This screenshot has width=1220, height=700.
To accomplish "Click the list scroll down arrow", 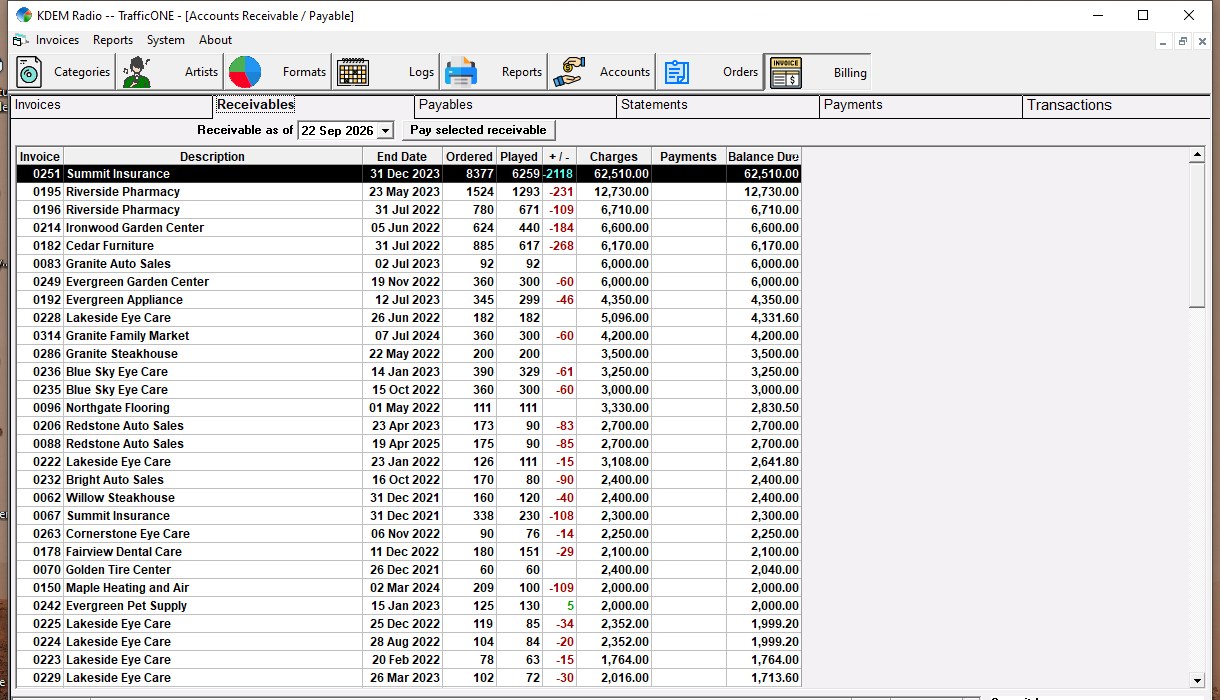I will pos(1196,680).
